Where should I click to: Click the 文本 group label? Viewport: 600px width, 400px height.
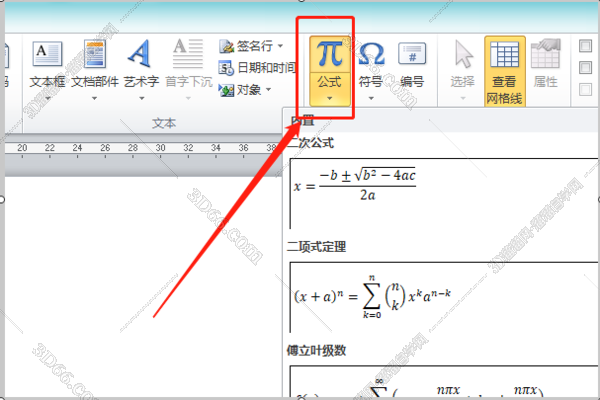(x=164, y=123)
